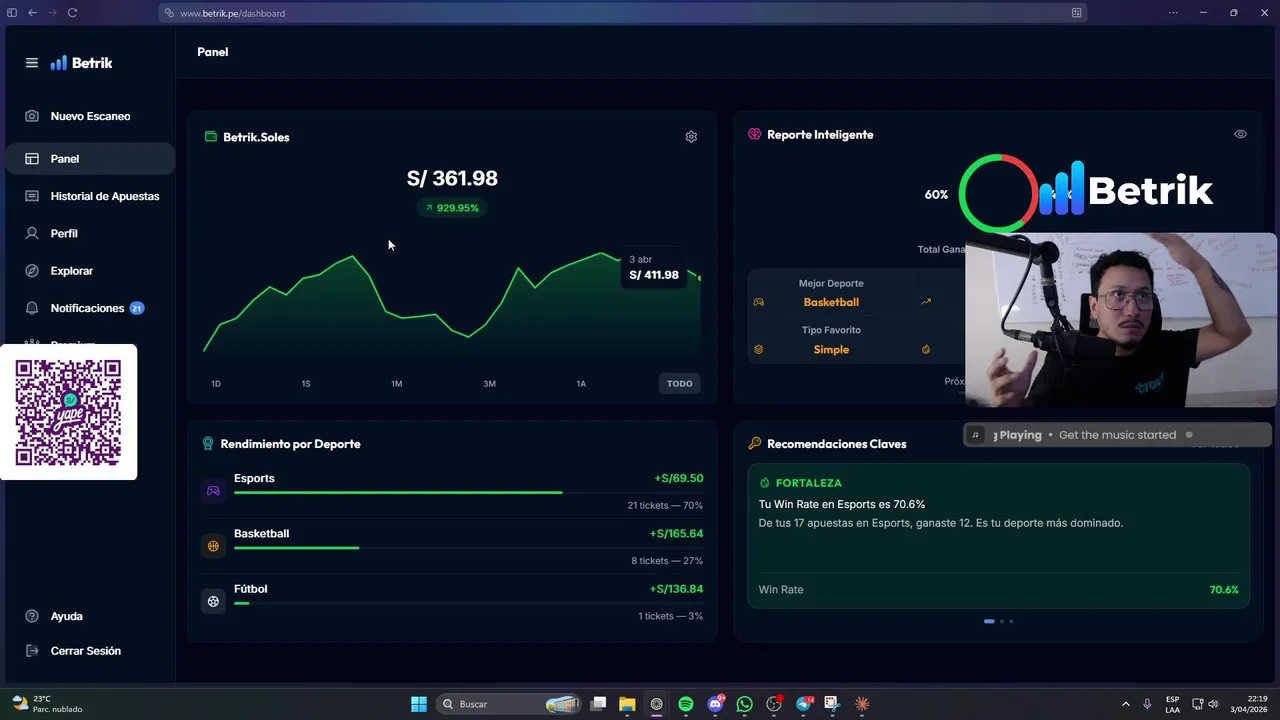Click the Fútbol row soccer ball icon
Screen dimensions: 1280x720
[213, 602]
